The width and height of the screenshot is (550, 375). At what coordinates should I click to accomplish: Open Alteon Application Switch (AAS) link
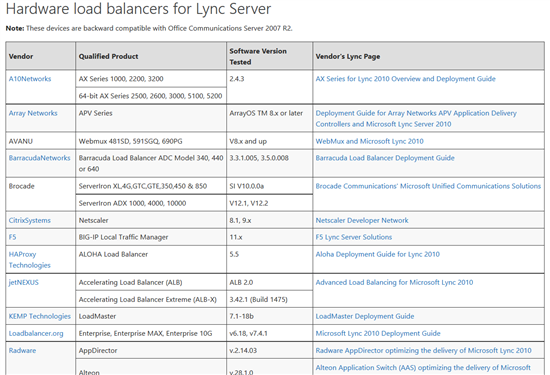coord(423,368)
